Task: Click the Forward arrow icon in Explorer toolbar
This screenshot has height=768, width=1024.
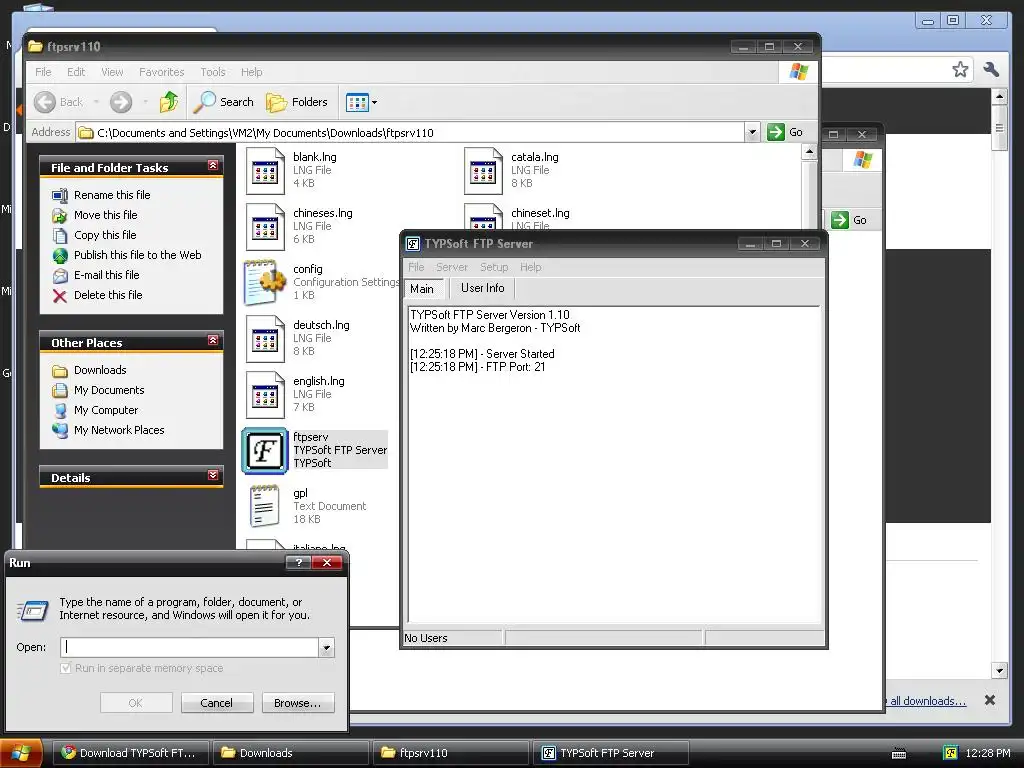Action: 121,102
